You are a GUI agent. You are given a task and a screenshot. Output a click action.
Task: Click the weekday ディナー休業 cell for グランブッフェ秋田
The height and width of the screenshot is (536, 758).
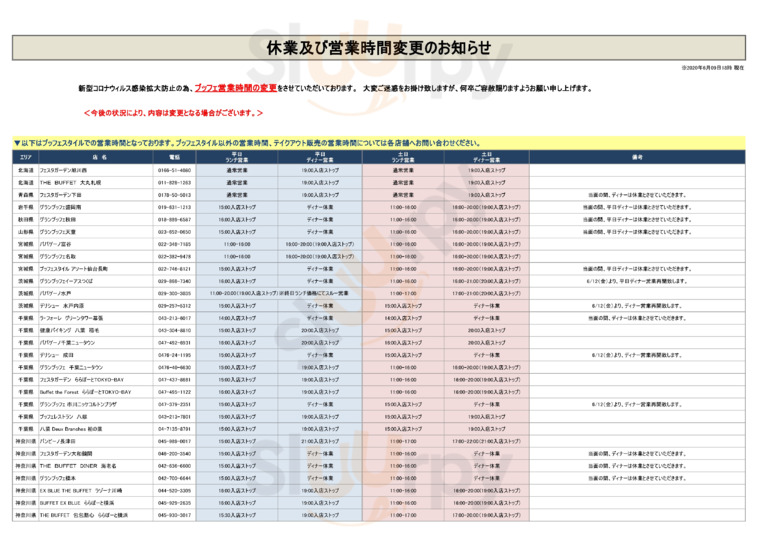coord(320,220)
